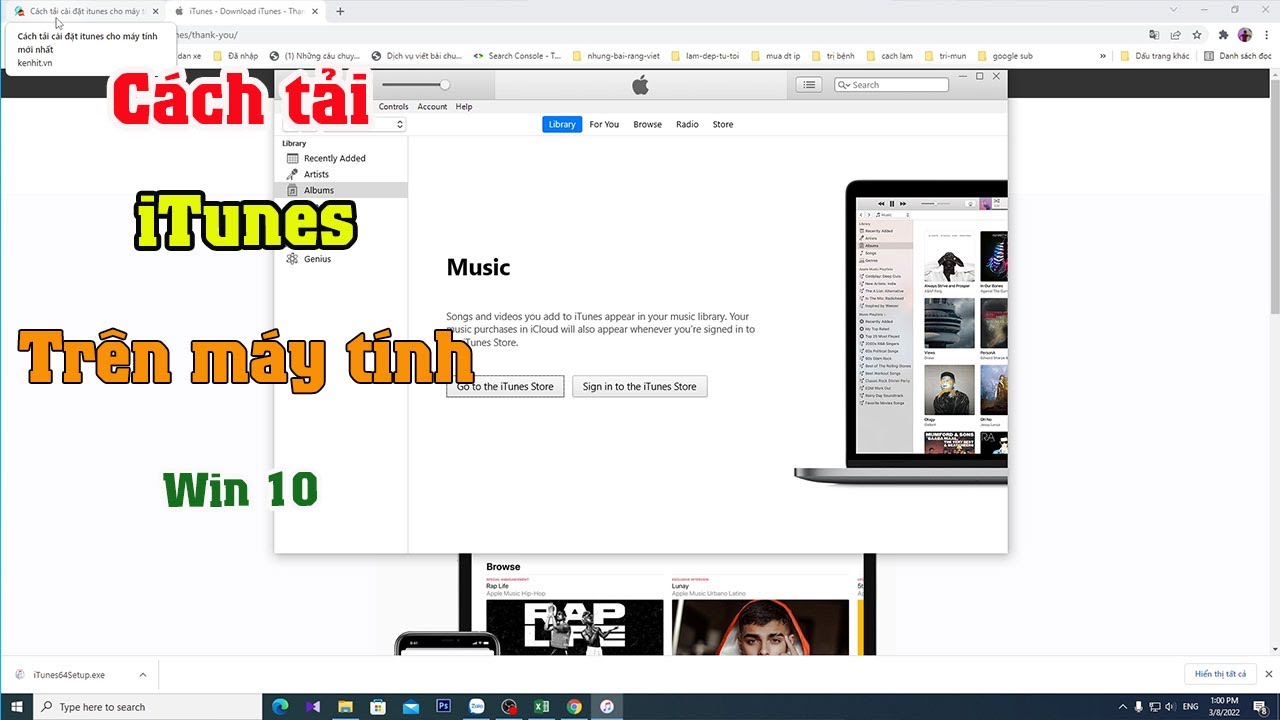This screenshot has height=720, width=1280.
Task: Open Chrome extensions puzzle icon
Action: 1223,34
